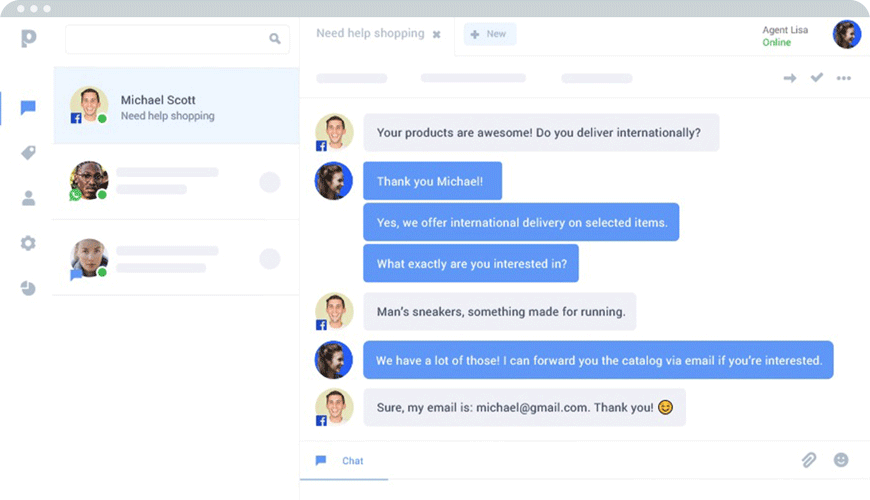Open the tags icon in sidebar
This screenshot has height=500, width=870.
coord(28,153)
